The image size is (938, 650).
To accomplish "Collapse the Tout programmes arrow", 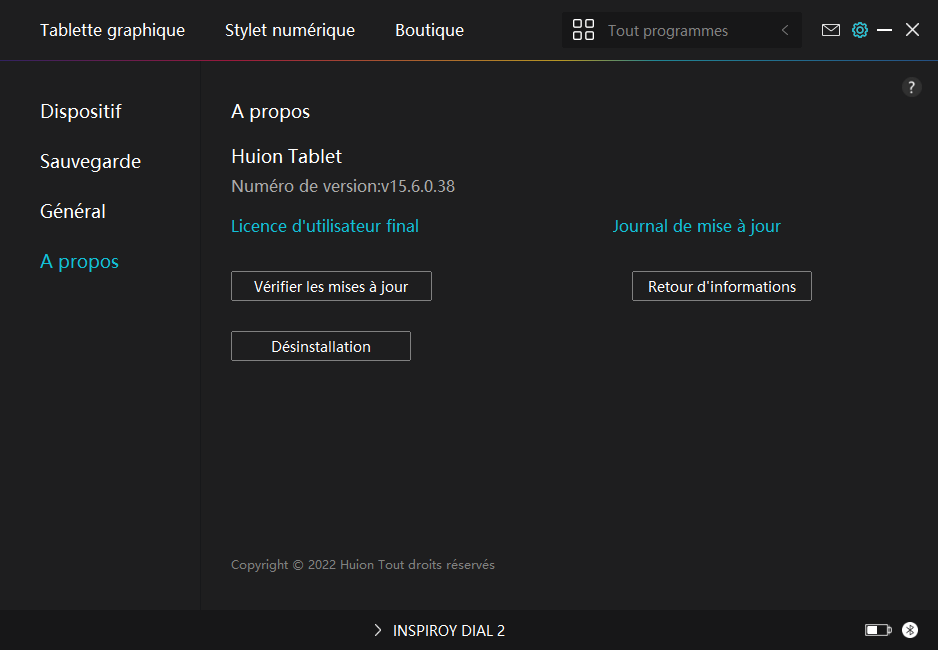I will point(785,30).
